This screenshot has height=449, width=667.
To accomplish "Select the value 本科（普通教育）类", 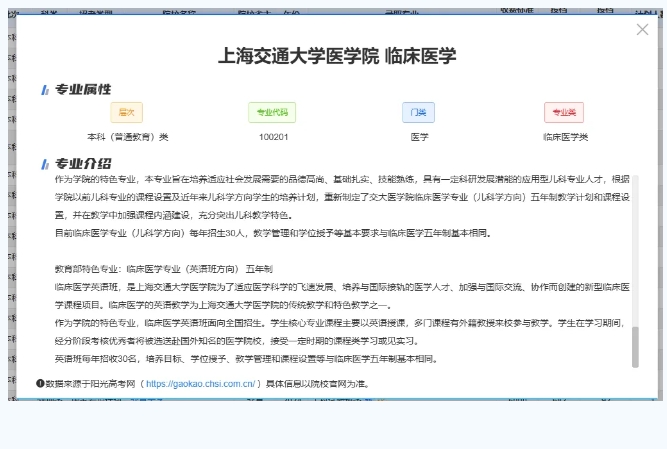I will click(128, 137).
